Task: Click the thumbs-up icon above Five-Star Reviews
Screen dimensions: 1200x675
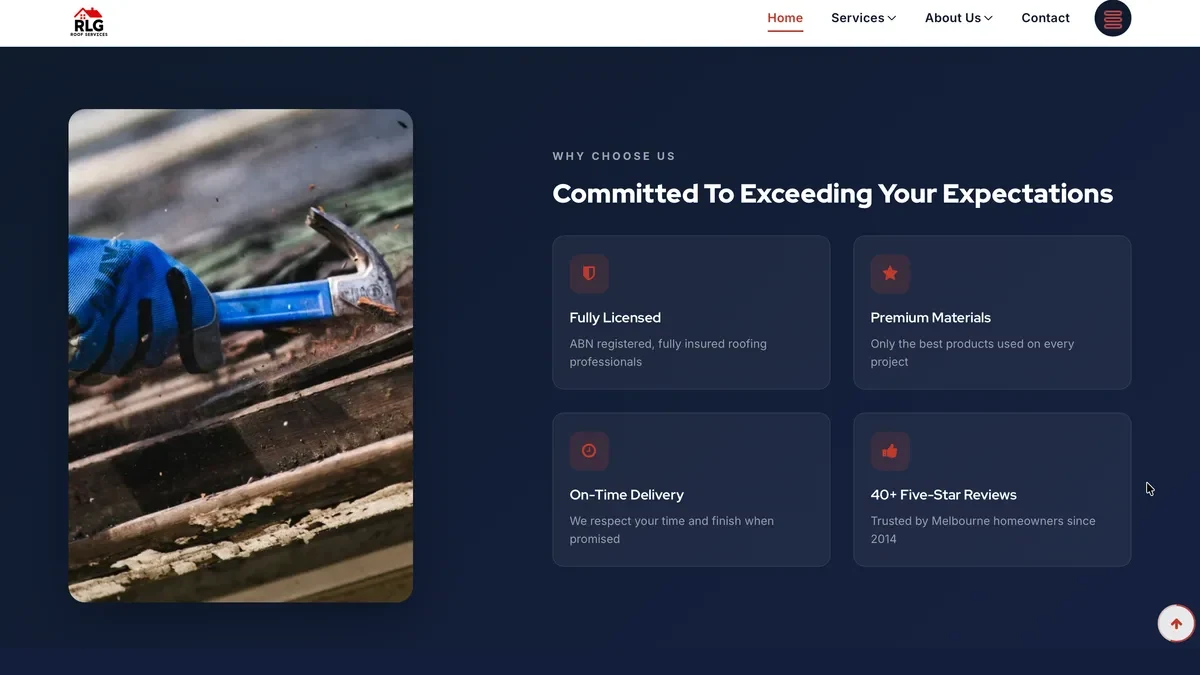Action: click(890, 451)
